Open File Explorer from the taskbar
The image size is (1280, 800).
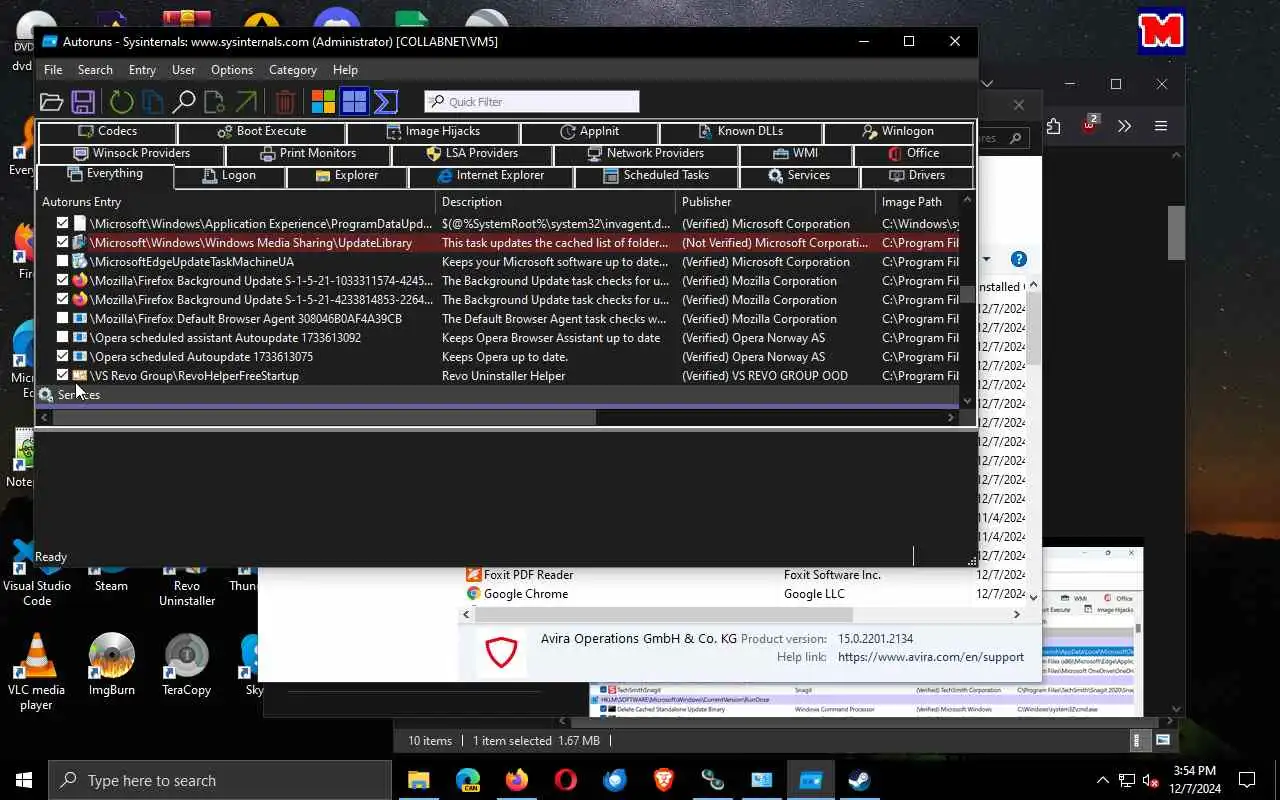click(418, 780)
